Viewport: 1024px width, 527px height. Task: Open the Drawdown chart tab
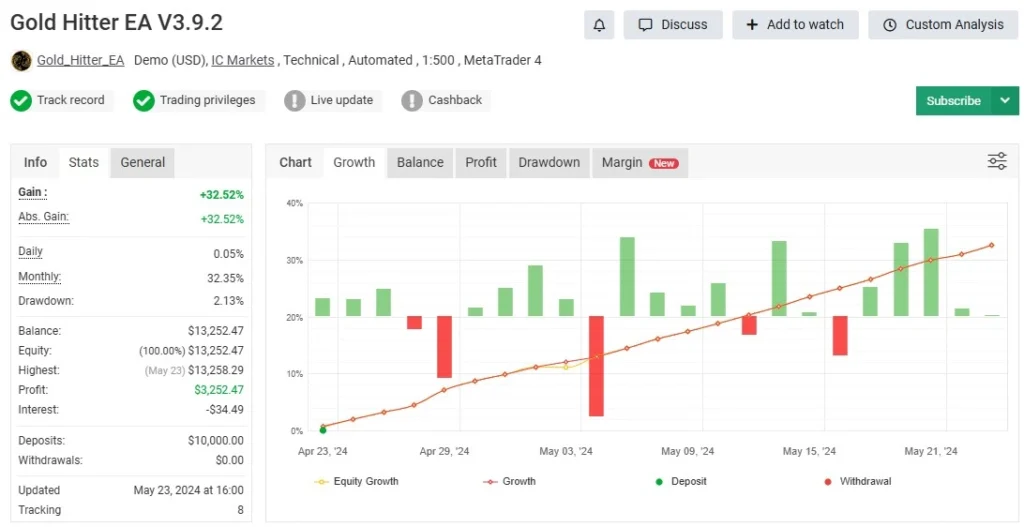coord(549,162)
